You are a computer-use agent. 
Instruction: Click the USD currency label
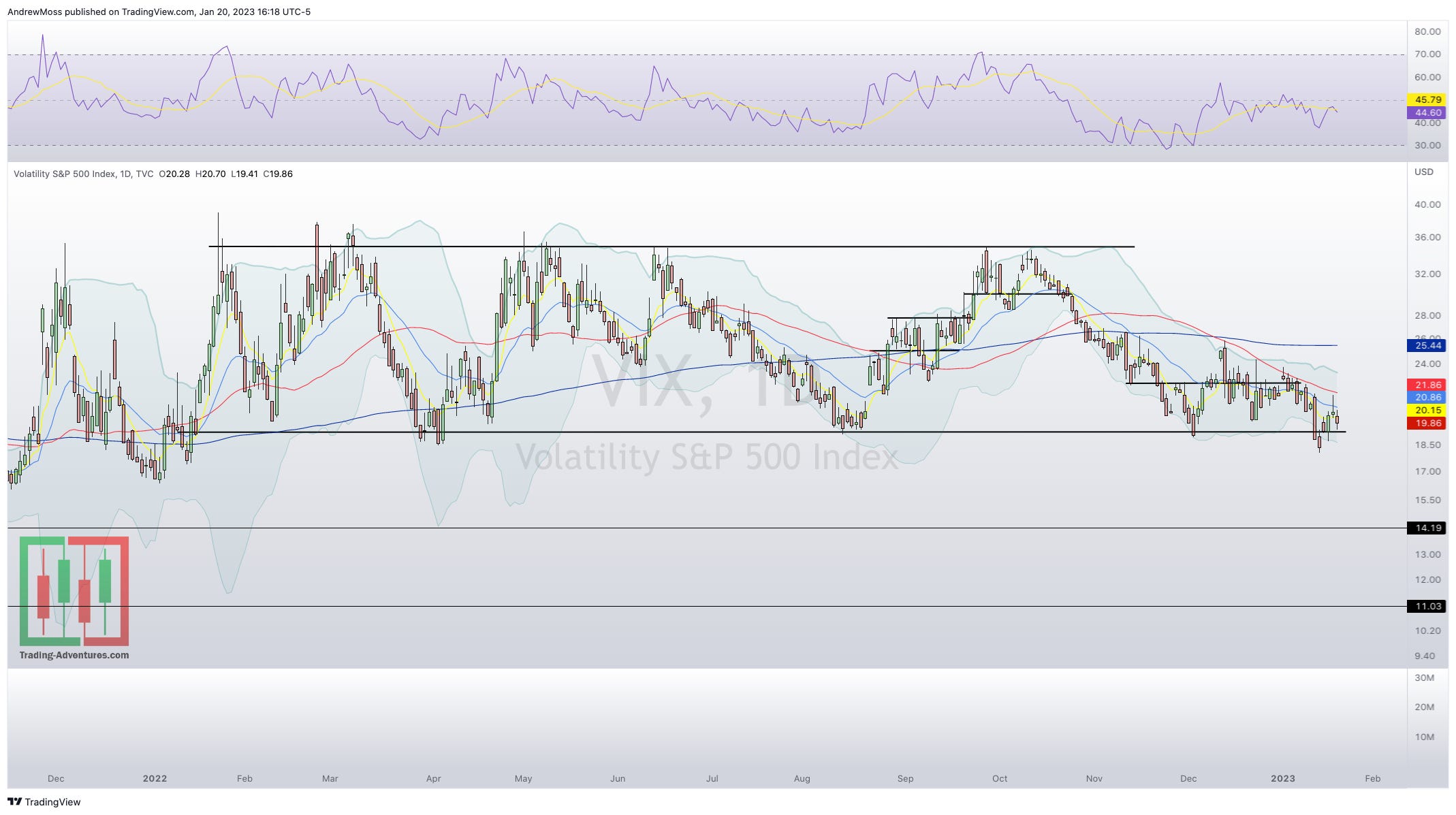1424,172
